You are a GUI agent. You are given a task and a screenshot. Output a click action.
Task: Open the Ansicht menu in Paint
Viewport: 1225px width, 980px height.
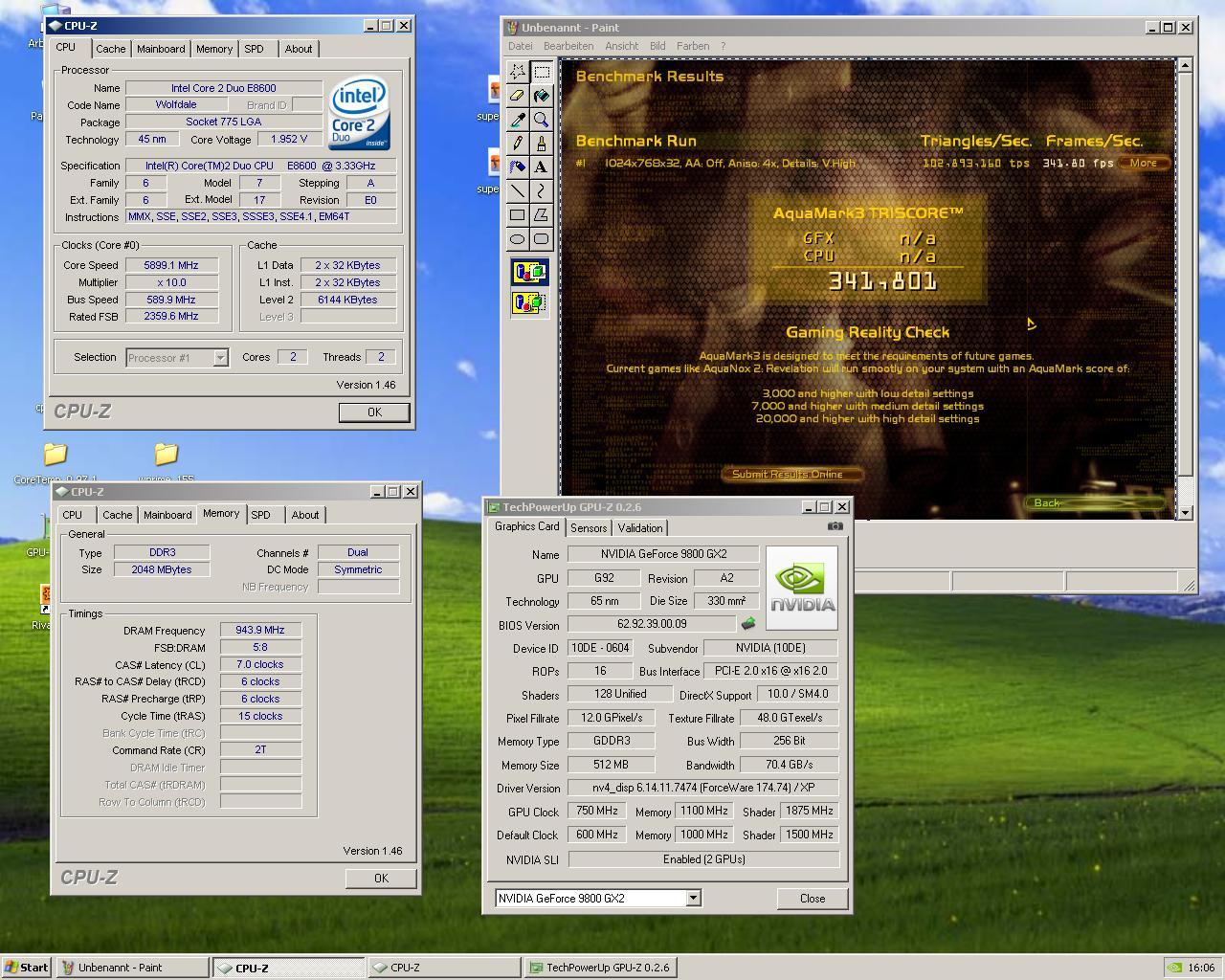(x=621, y=46)
